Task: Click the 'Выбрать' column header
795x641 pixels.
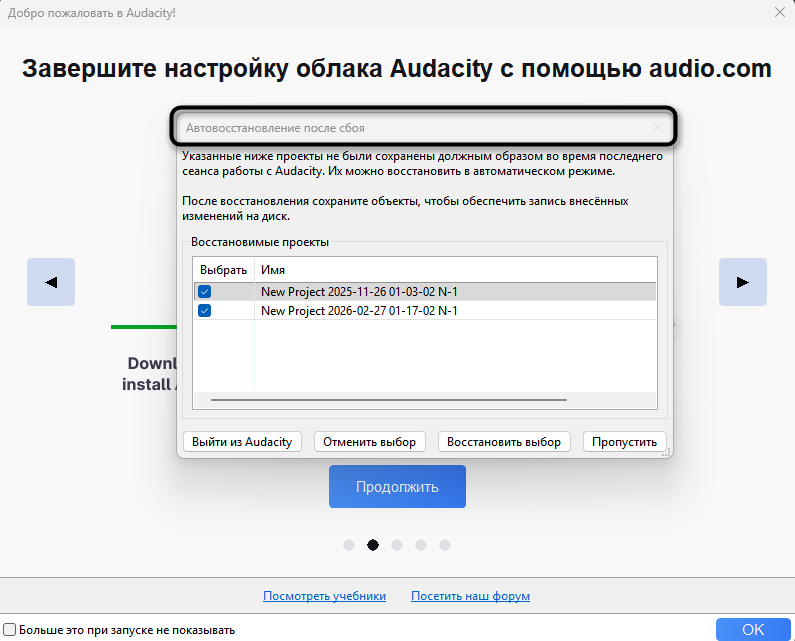Action: 224,270
